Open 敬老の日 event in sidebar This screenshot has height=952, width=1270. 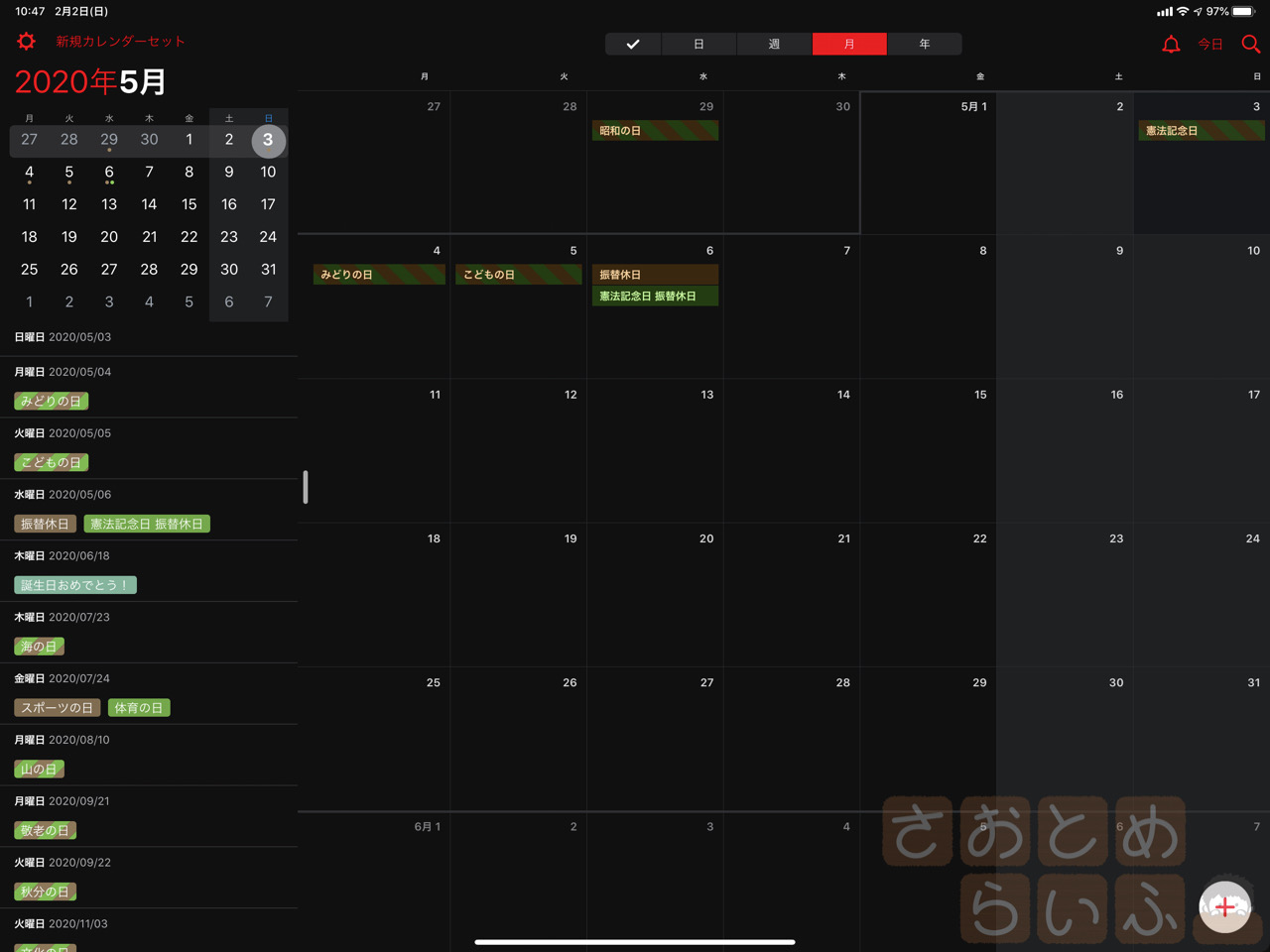[46, 831]
